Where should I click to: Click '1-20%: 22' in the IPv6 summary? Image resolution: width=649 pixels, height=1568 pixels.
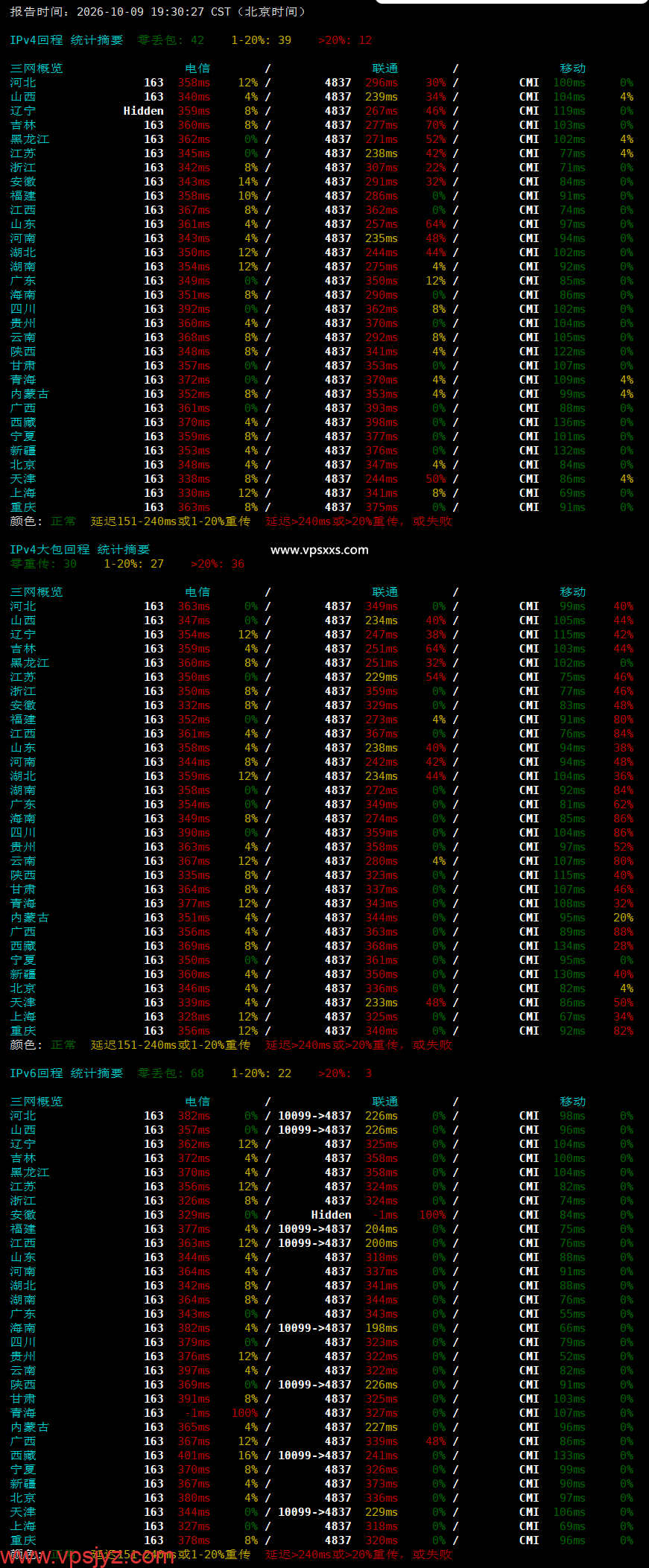coord(261,1073)
